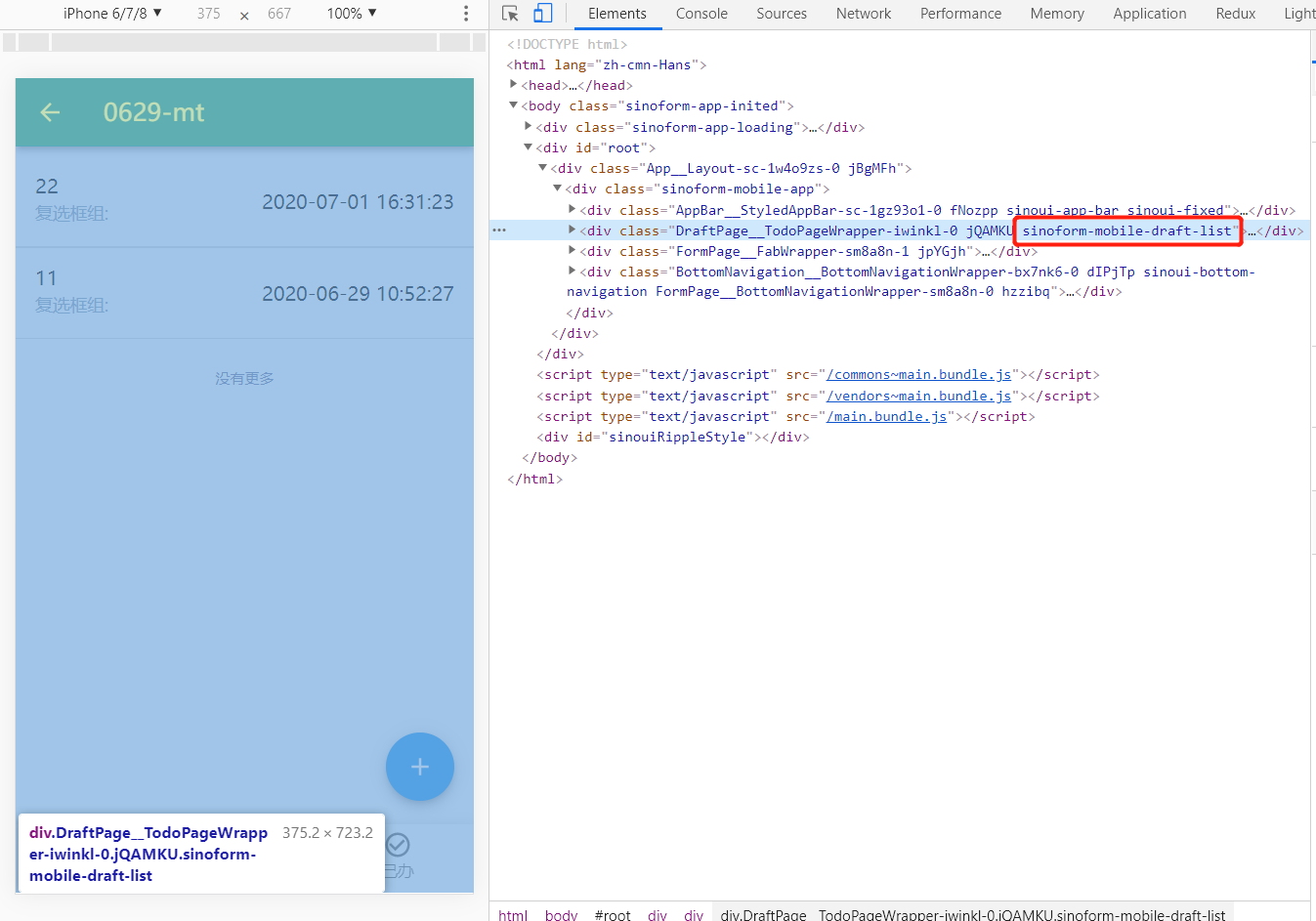Click the height field showing 667
The height and width of the screenshot is (921, 1316).
pos(279,14)
